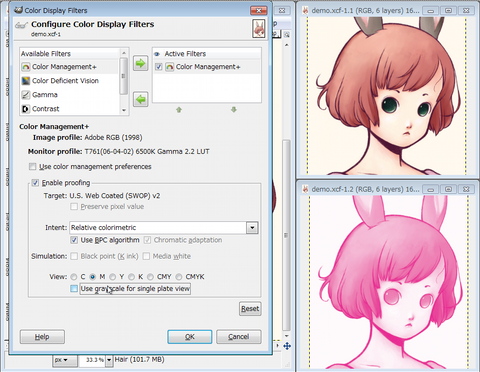
Task: Select the K plate view radio button
Action: 132,277
